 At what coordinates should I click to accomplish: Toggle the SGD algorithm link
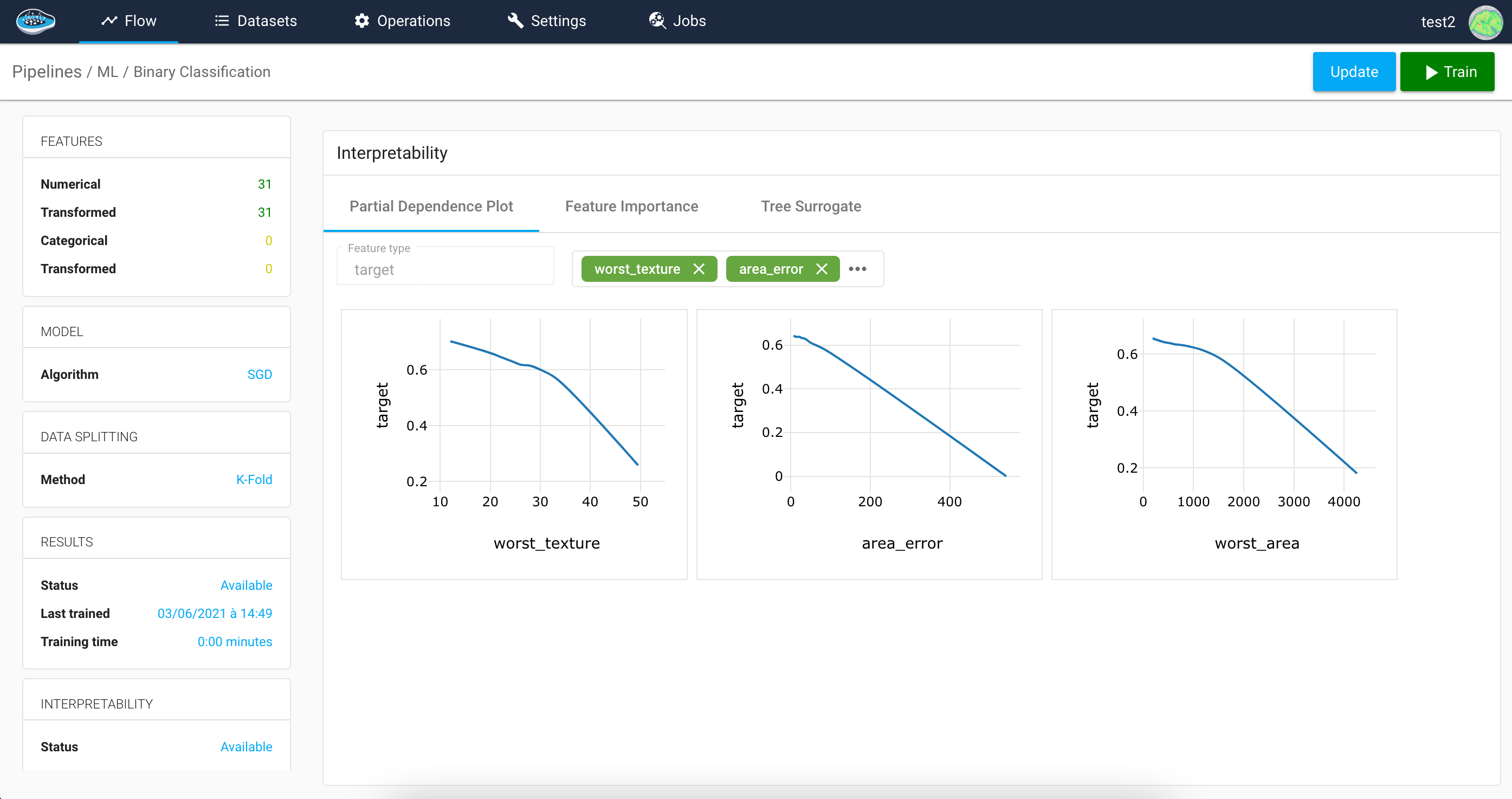point(258,374)
